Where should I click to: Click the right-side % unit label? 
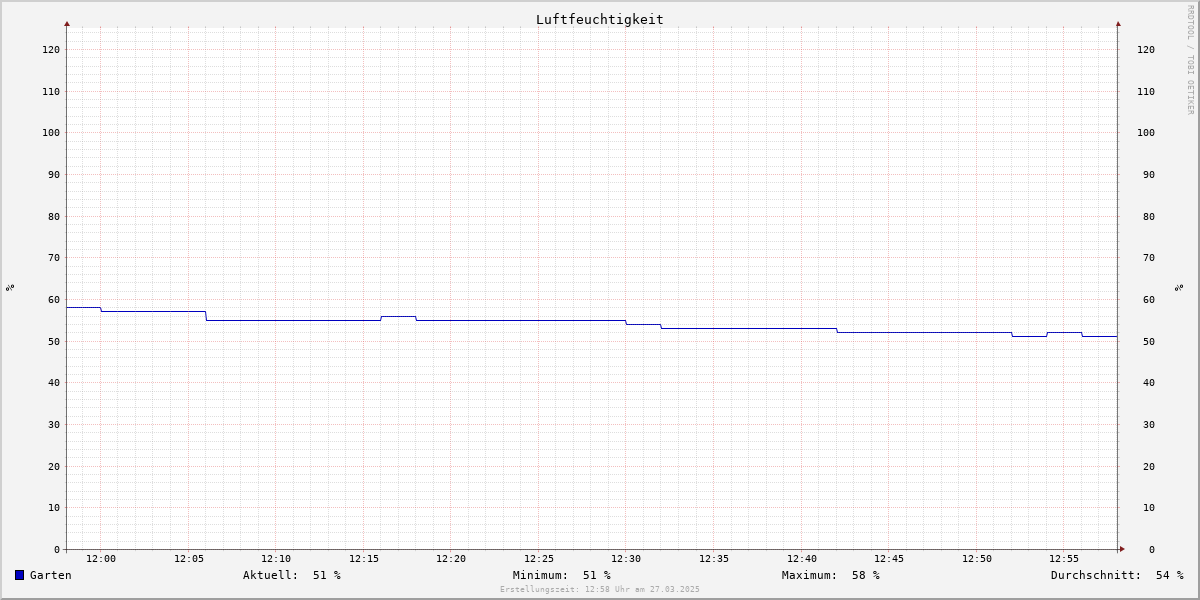click(x=1179, y=287)
